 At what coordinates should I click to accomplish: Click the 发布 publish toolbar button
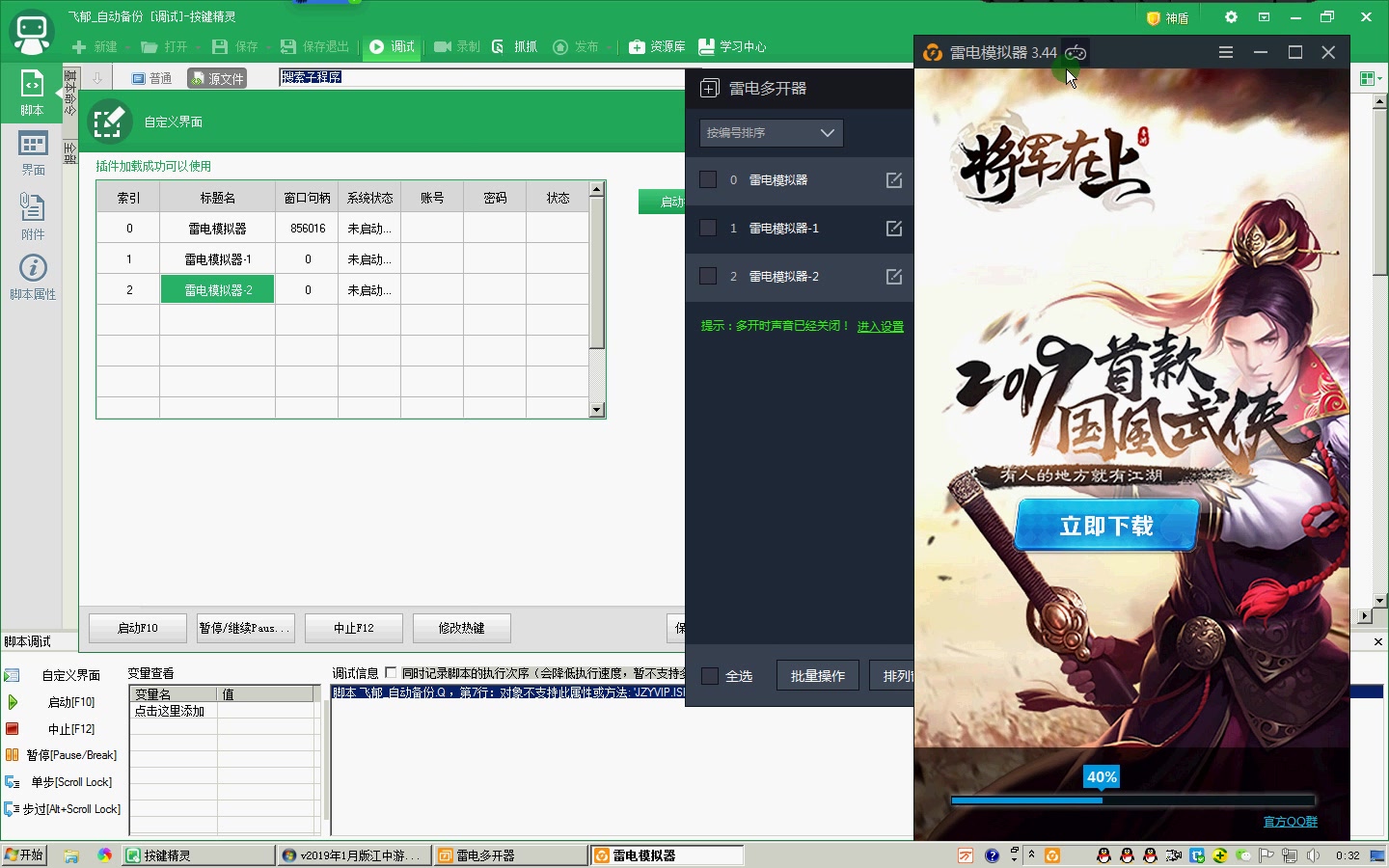point(576,46)
